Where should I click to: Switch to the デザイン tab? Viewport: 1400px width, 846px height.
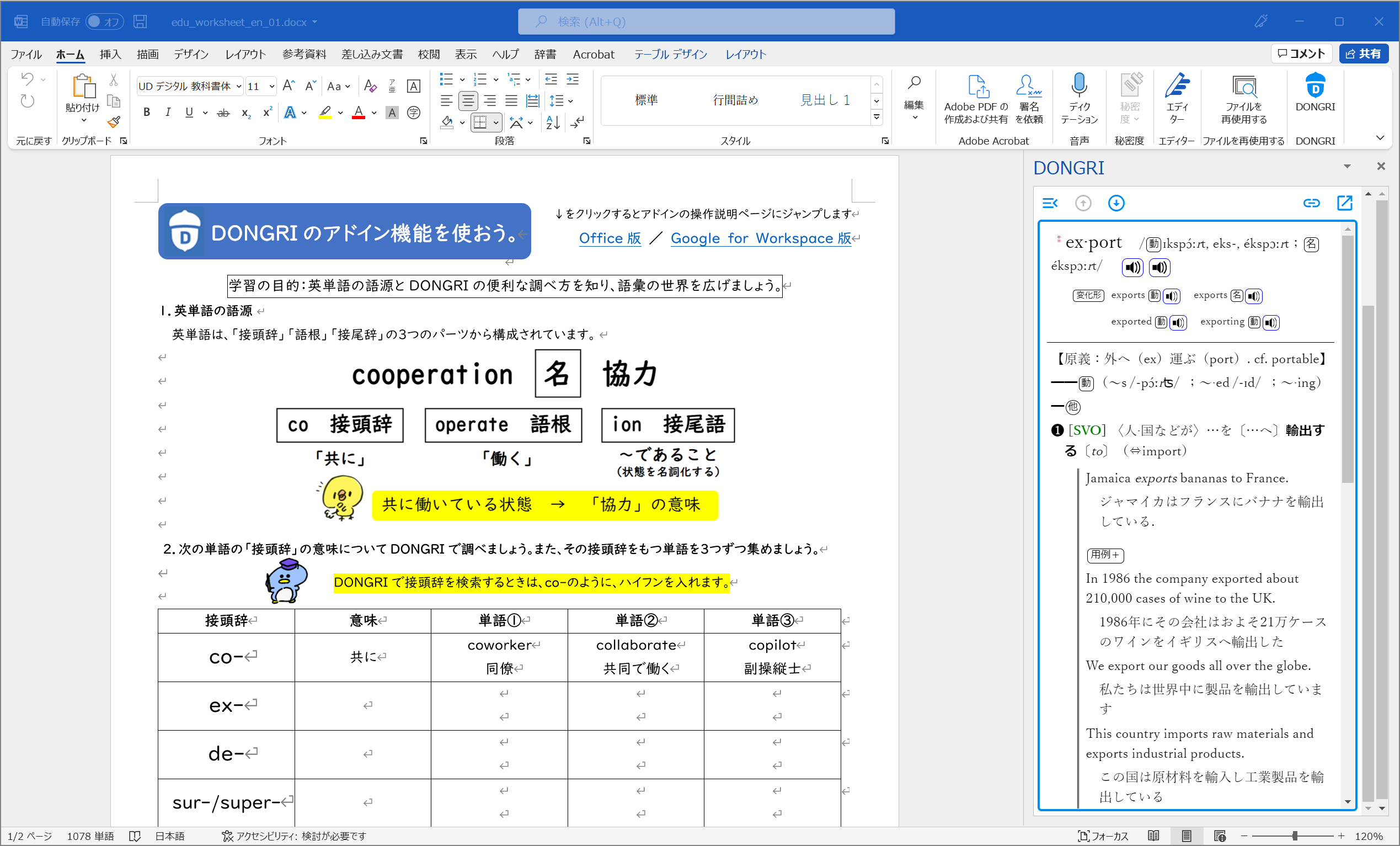click(x=191, y=54)
